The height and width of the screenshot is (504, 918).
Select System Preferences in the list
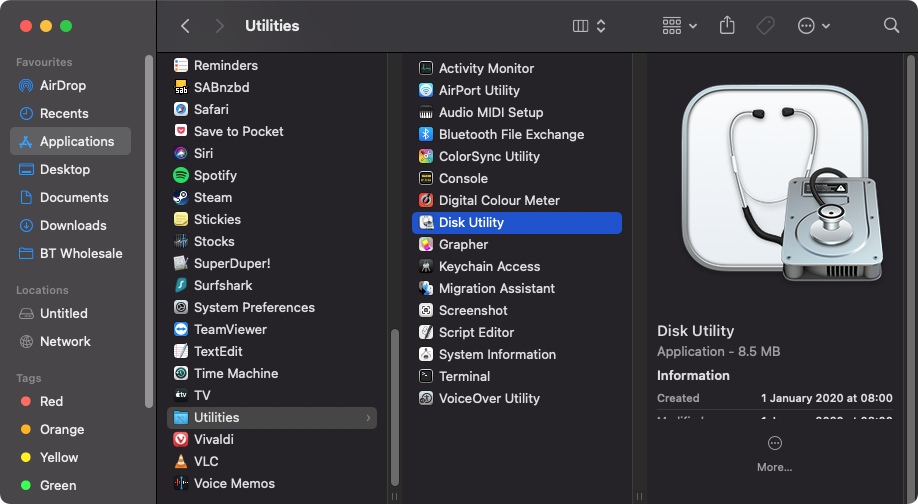pyautogui.click(x=272, y=307)
